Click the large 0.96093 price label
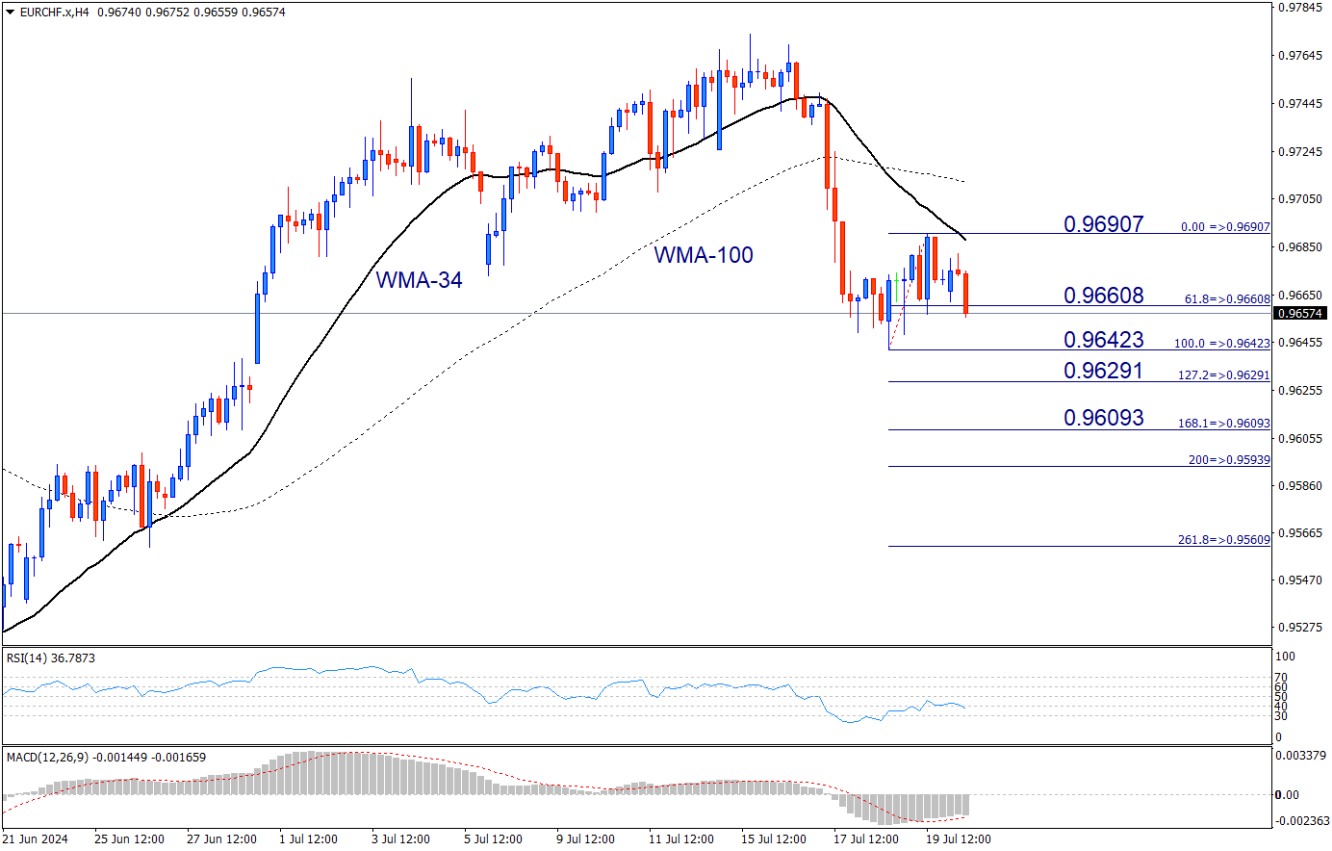 [x=1103, y=418]
